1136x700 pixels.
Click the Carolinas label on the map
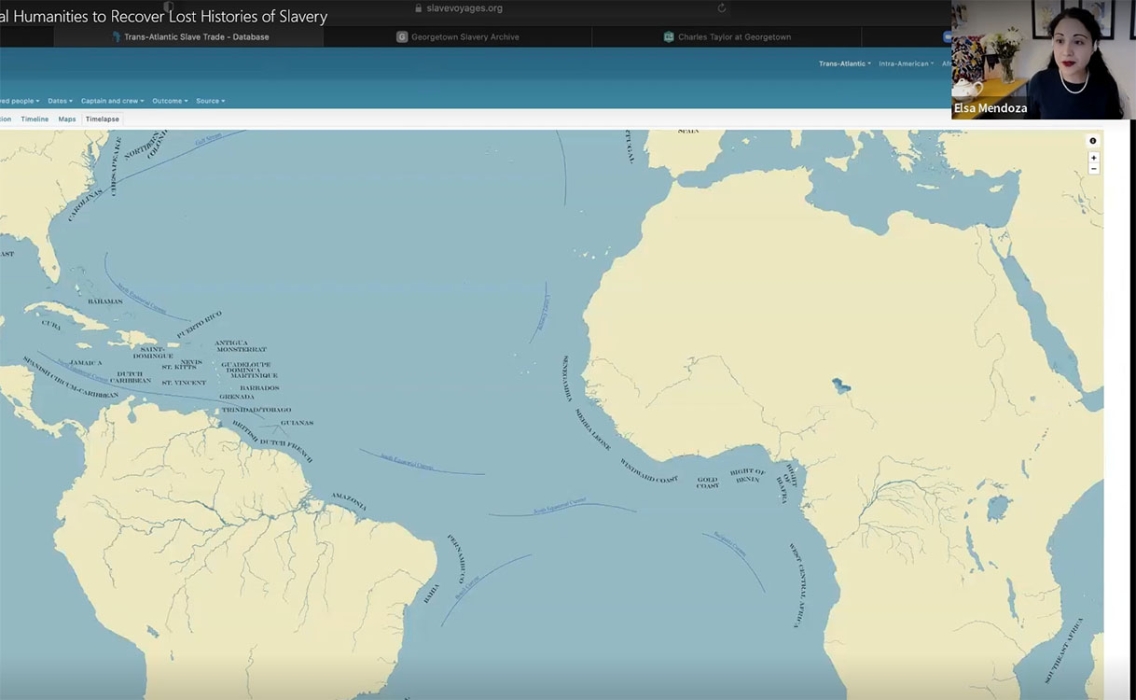pyautogui.click(x=85, y=205)
